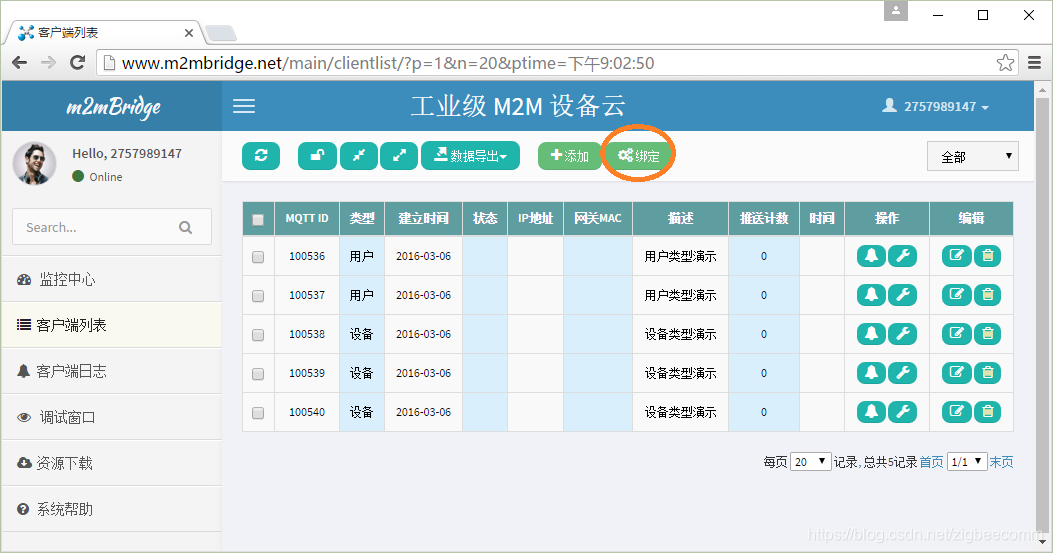Open 监控中心 in the sidebar
The image size is (1053, 553).
[111, 280]
